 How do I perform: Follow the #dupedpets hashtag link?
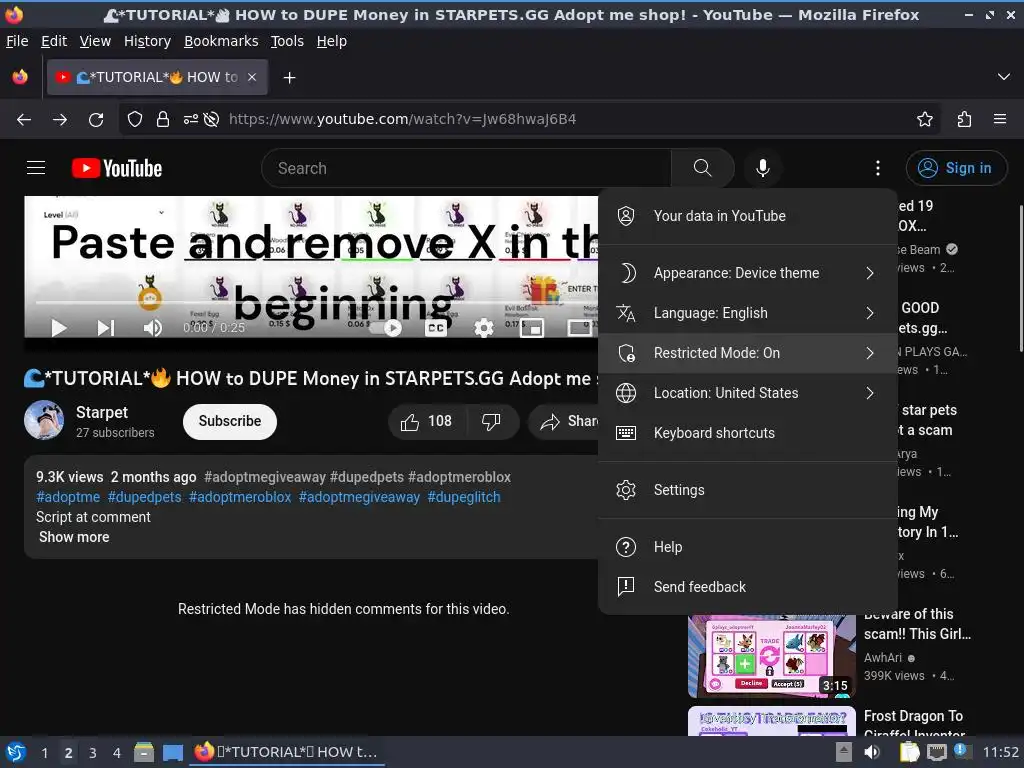click(144, 497)
